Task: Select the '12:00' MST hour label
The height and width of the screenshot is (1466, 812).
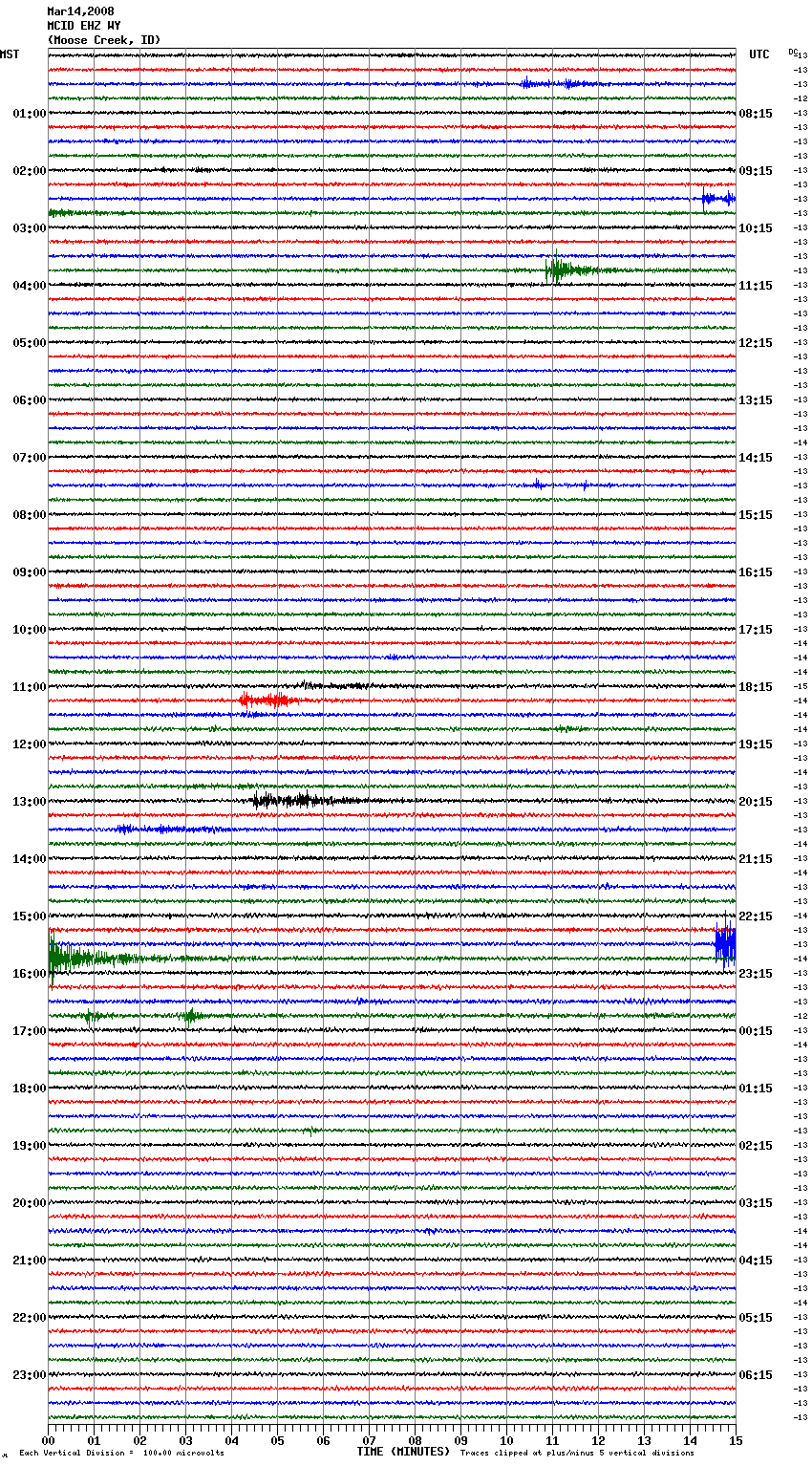Action: (30, 744)
